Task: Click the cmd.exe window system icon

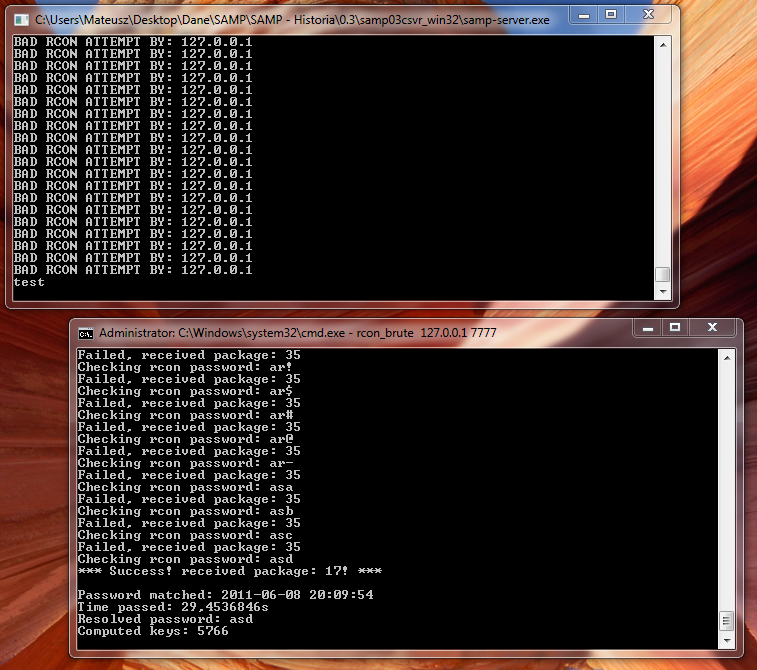Action: [x=85, y=334]
